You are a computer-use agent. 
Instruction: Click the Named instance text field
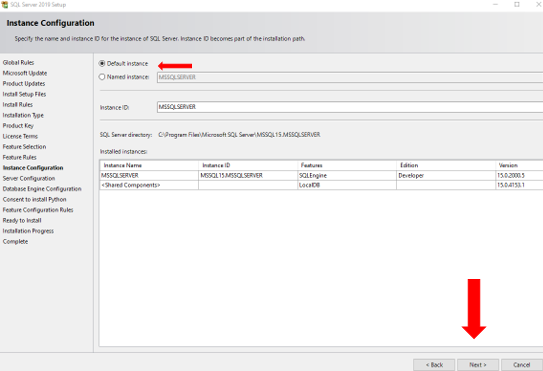pyautogui.click(x=350, y=77)
